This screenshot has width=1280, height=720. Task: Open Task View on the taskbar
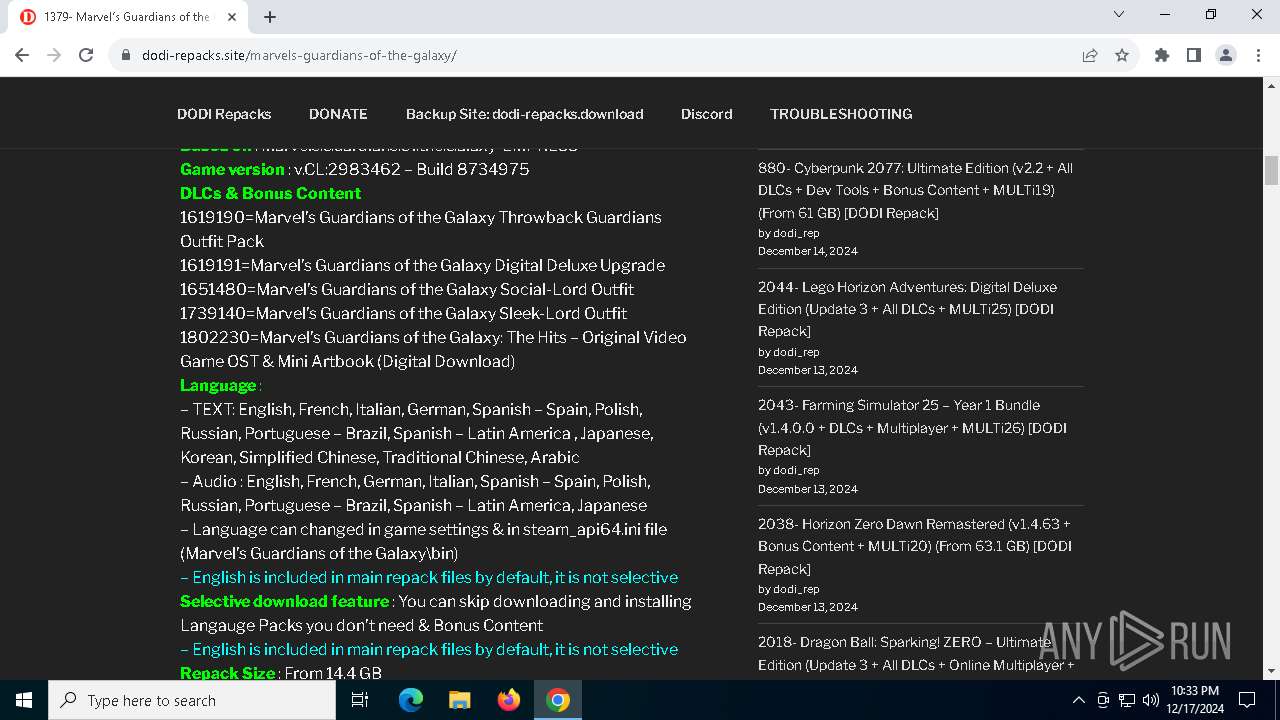click(360, 700)
